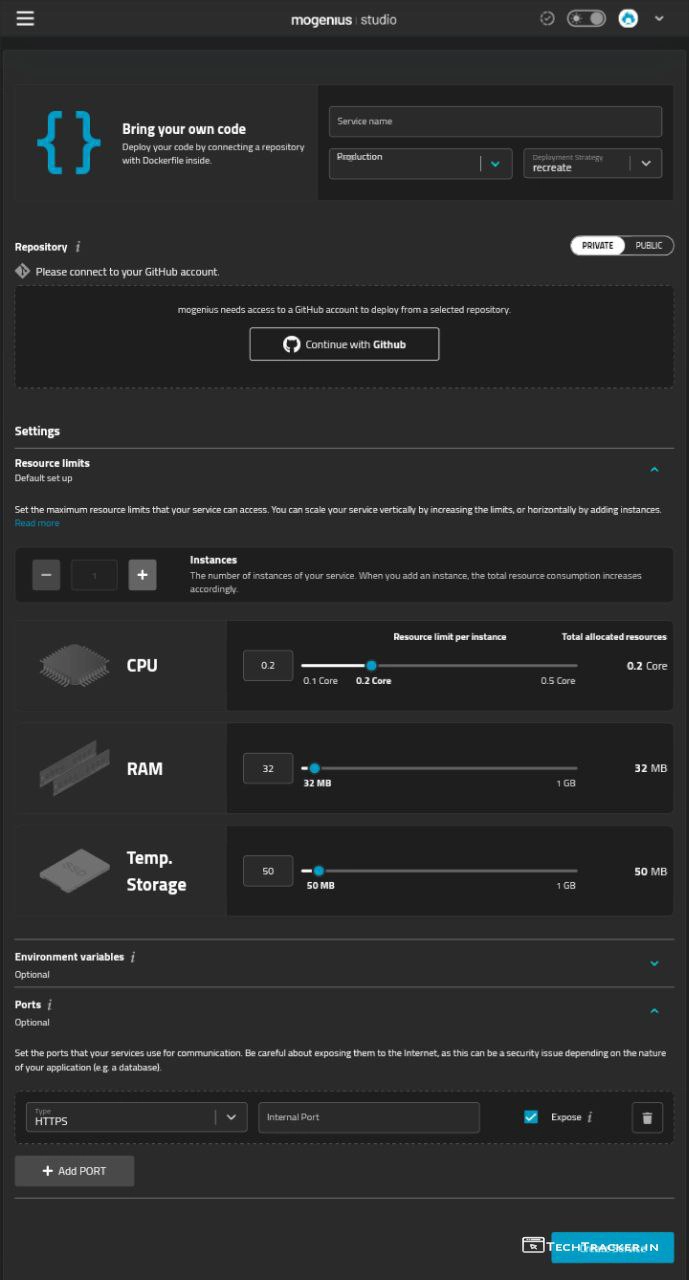This screenshot has width=689, height=1280.
Task: Click the Add PORT button
Action: coord(74,1171)
